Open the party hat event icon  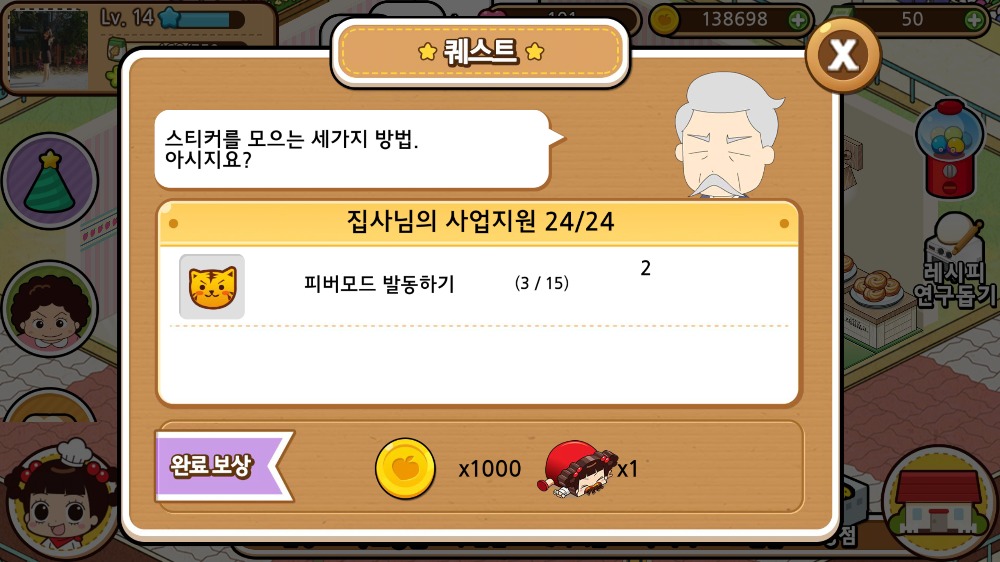pyautogui.click(x=50, y=181)
